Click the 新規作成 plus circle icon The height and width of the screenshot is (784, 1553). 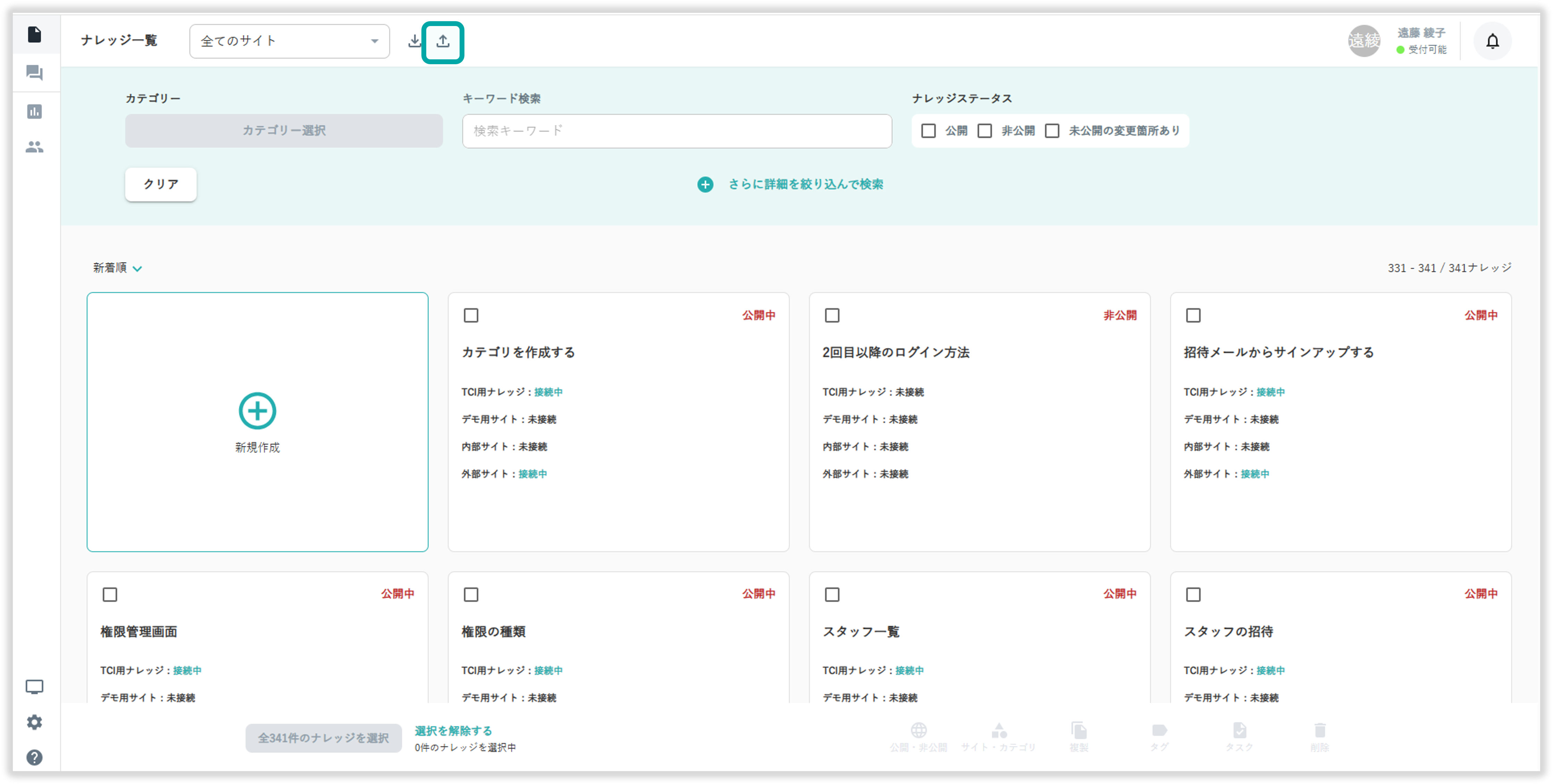(x=258, y=411)
